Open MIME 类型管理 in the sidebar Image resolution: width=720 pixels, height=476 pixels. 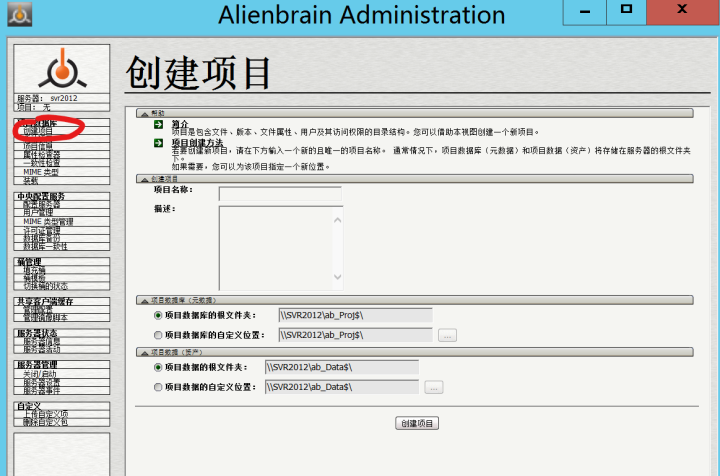pyautogui.click(x=48, y=222)
